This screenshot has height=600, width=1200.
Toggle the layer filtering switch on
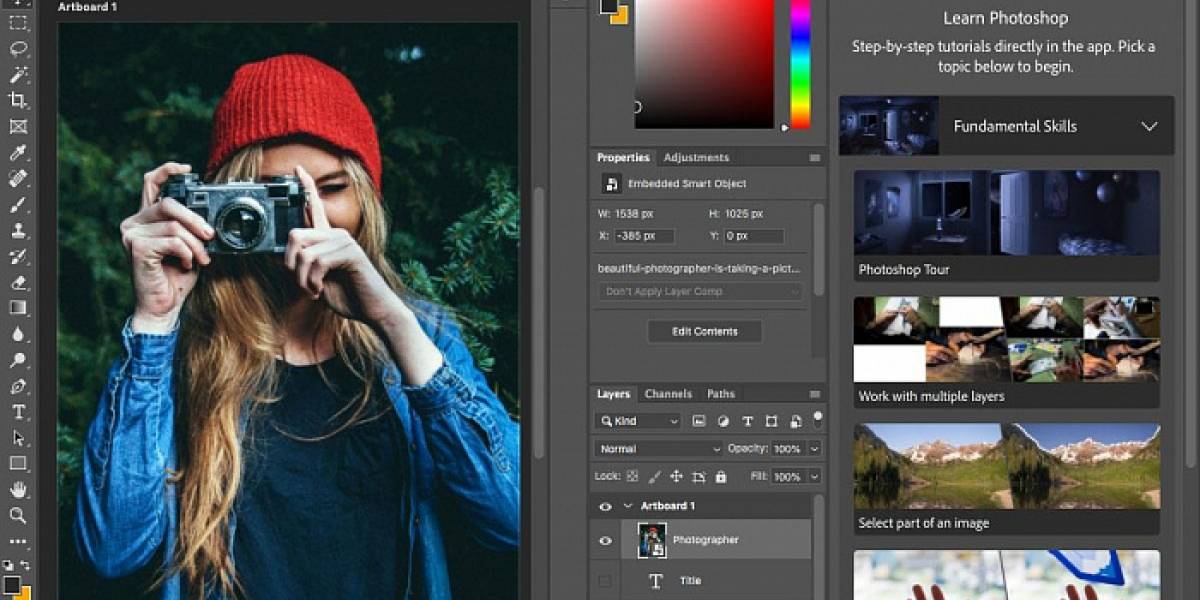[x=817, y=419]
